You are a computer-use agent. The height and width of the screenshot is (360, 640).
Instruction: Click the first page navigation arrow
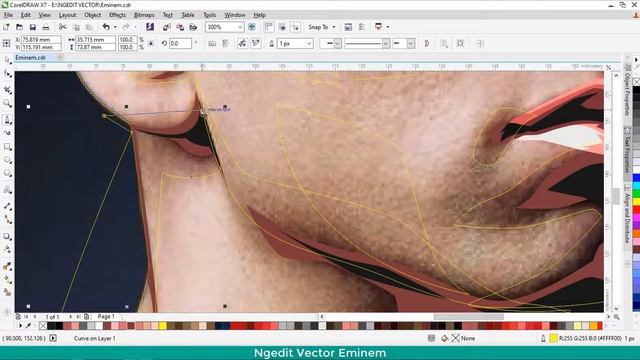coord(26,316)
